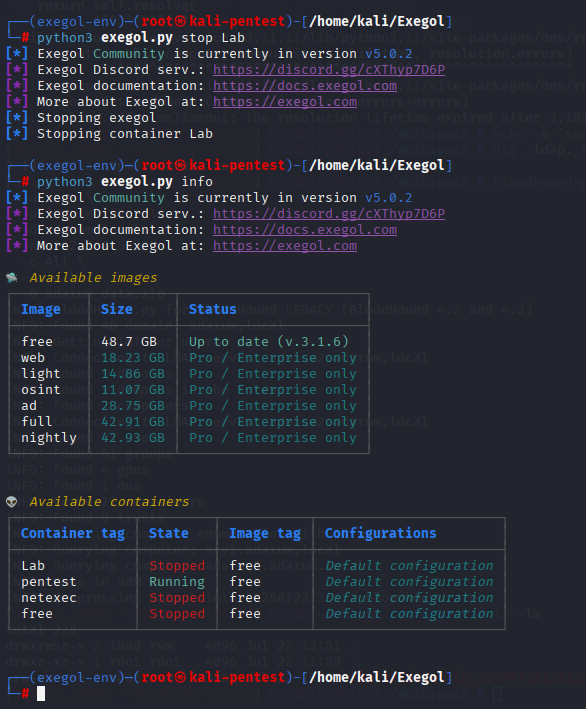586x709 pixels.
Task: Click the '28.75 GB' size value
Action: pyautogui.click(x=132, y=406)
